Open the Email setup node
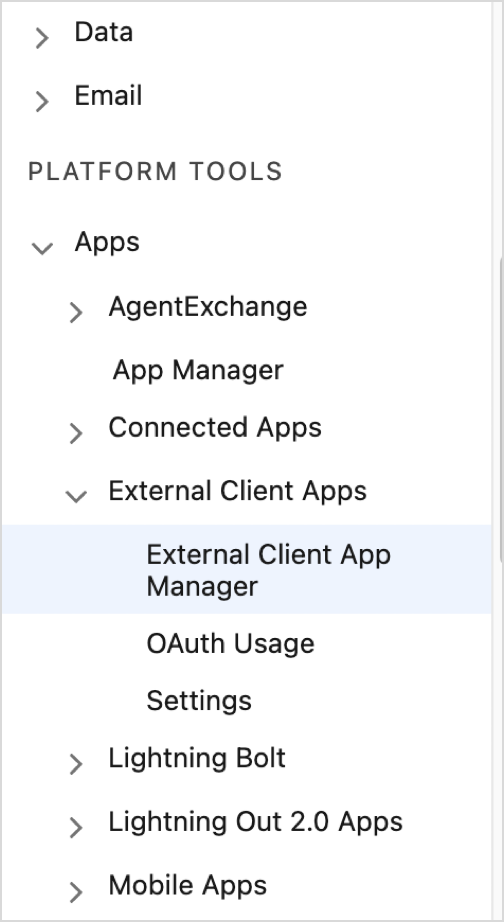 [108, 95]
